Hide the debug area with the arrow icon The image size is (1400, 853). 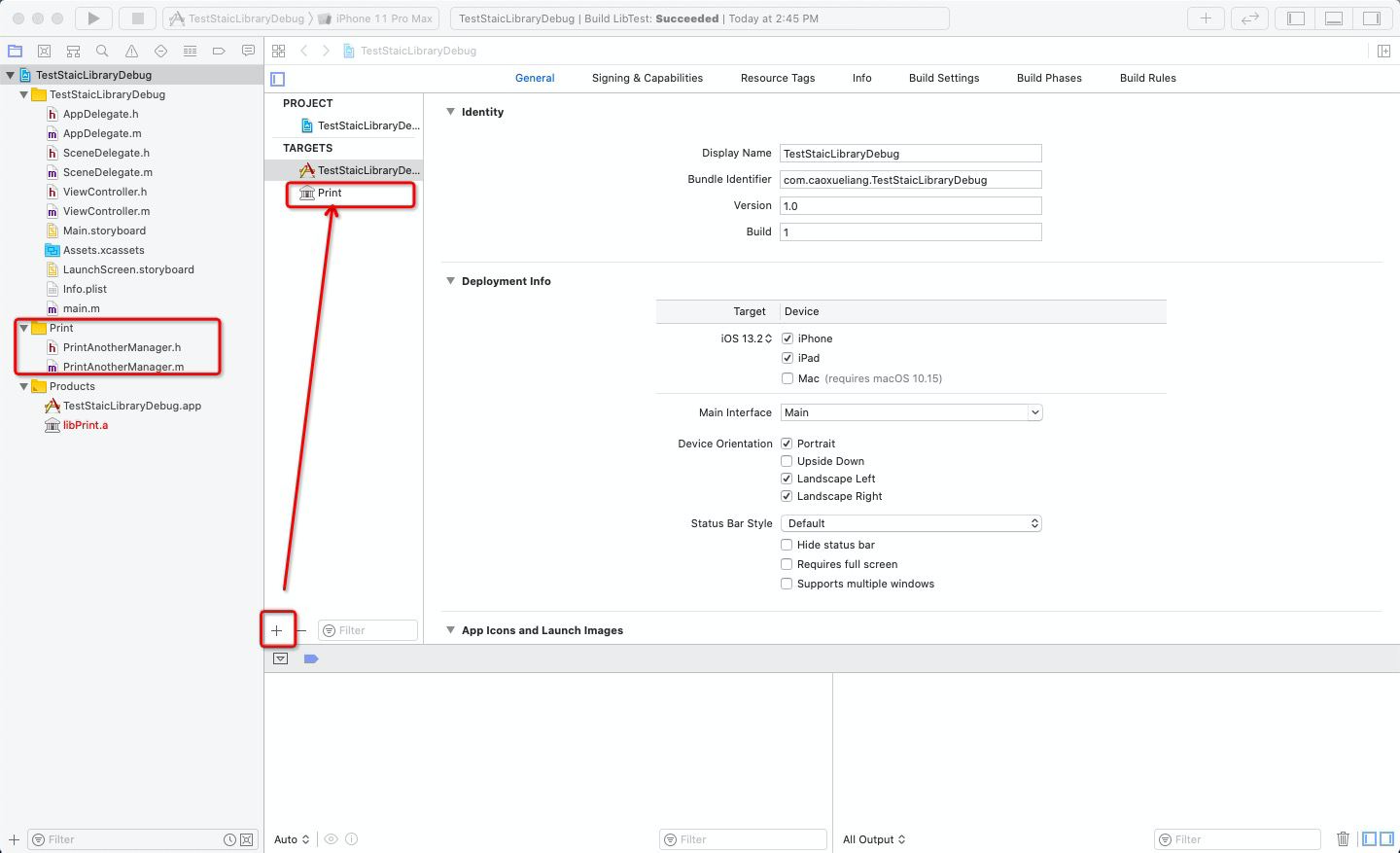281,658
